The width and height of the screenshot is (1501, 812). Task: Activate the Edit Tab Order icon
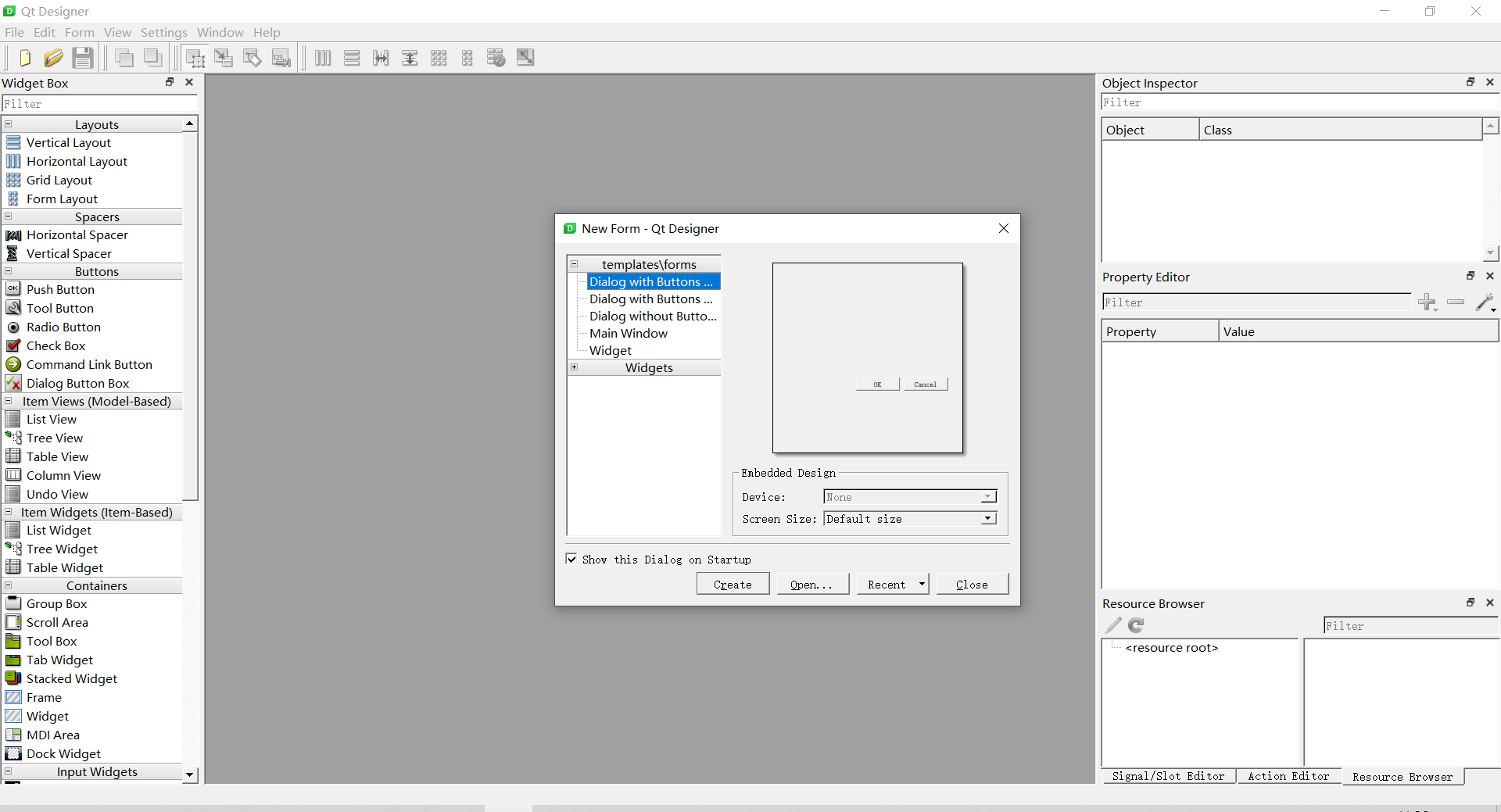pyautogui.click(x=281, y=58)
